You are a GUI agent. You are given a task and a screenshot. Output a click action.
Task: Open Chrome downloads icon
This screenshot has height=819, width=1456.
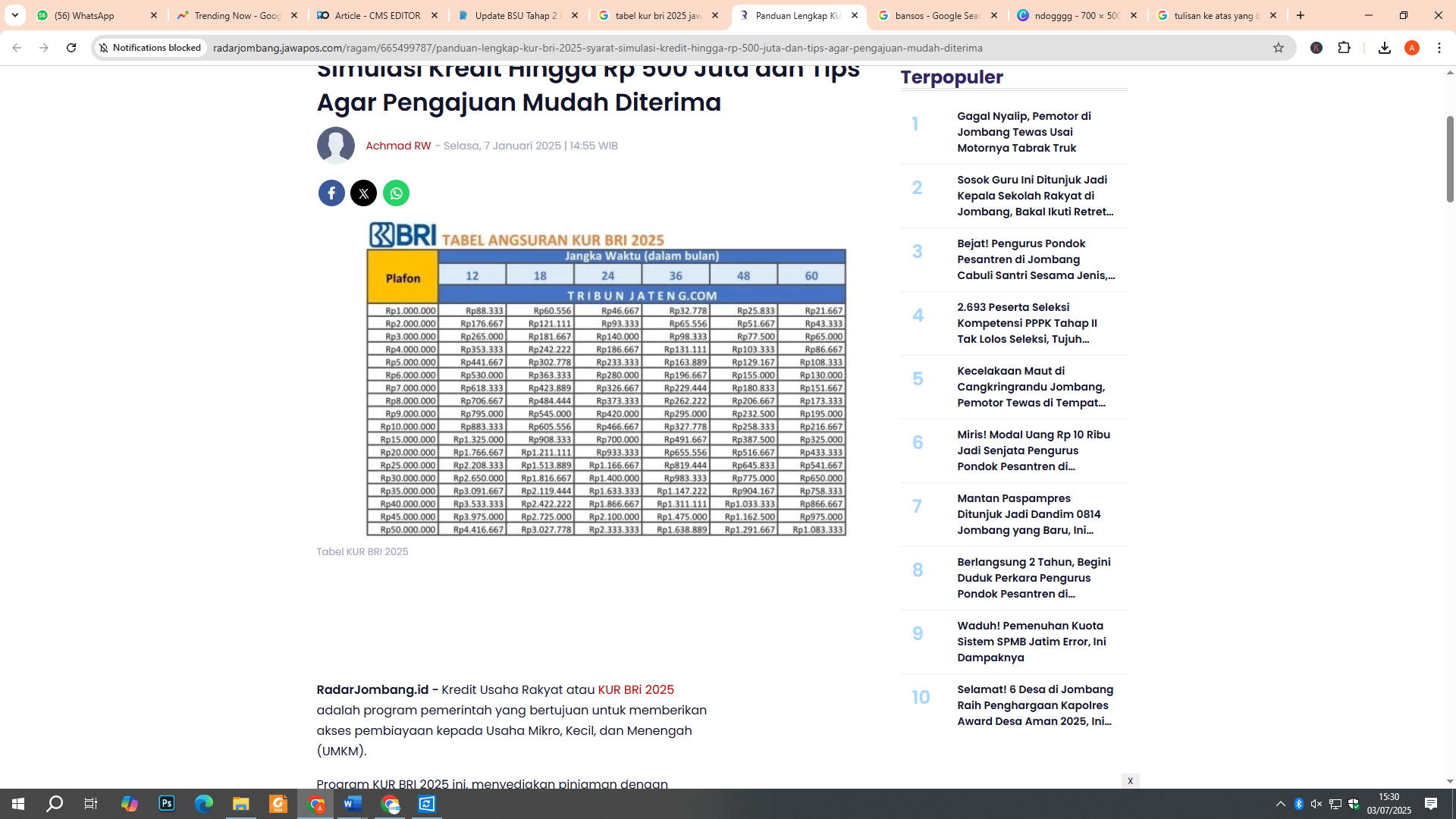[1385, 48]
